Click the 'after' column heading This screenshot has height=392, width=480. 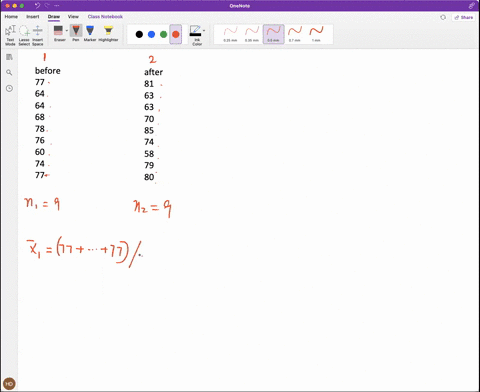[x=153, y=72]
